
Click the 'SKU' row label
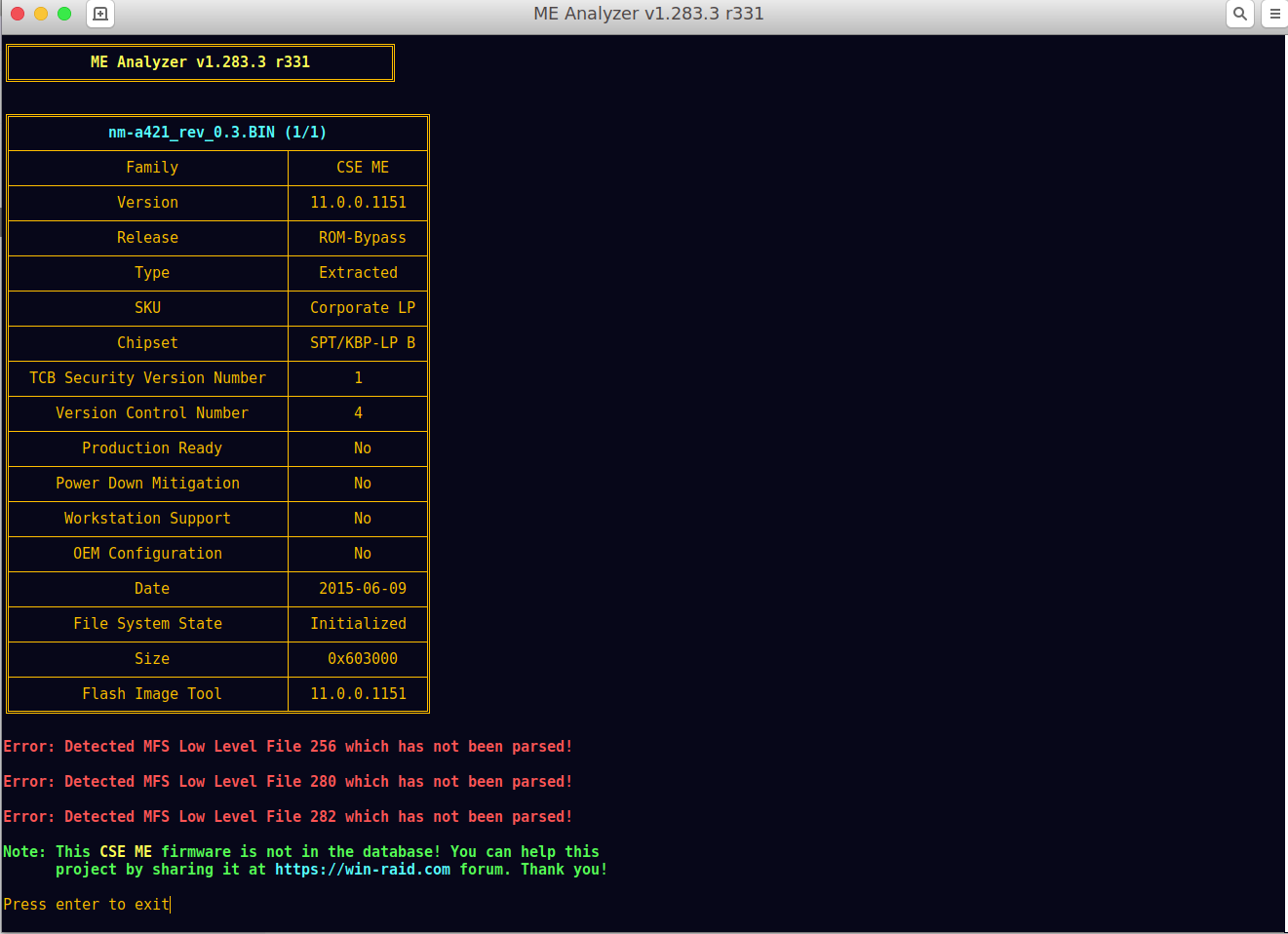pyautogui.click(x=147, y=308)
